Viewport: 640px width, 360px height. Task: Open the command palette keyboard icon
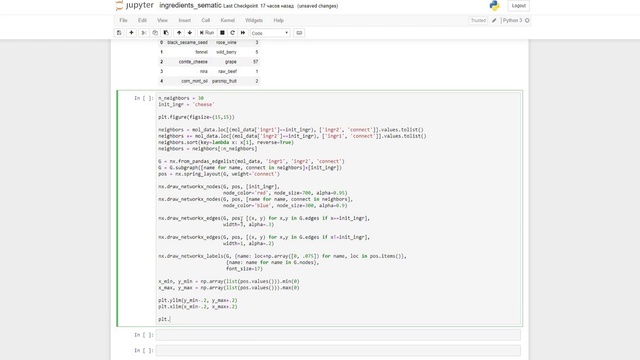[299, 33]
